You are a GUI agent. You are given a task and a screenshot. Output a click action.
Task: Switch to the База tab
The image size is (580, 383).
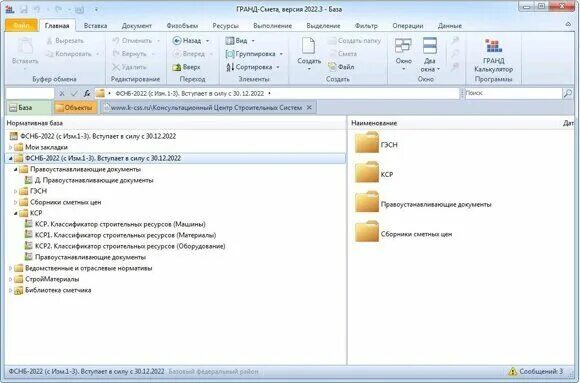click(29, 108)
